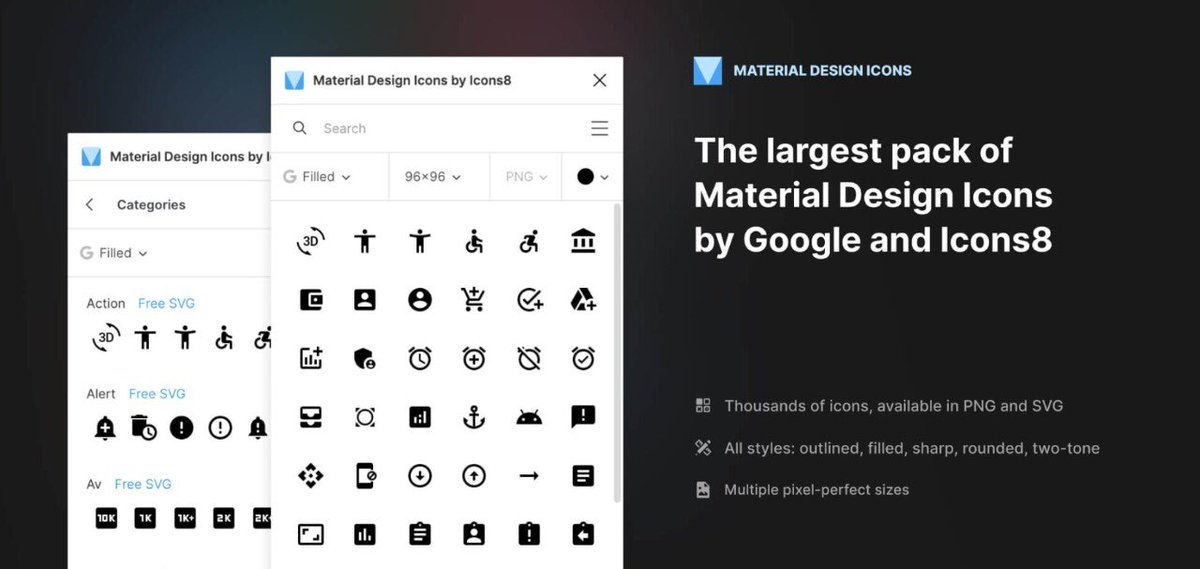Click the API diamond-dots icon
The height and width of the screenshot is (569, 1200).
click(311, 476)
